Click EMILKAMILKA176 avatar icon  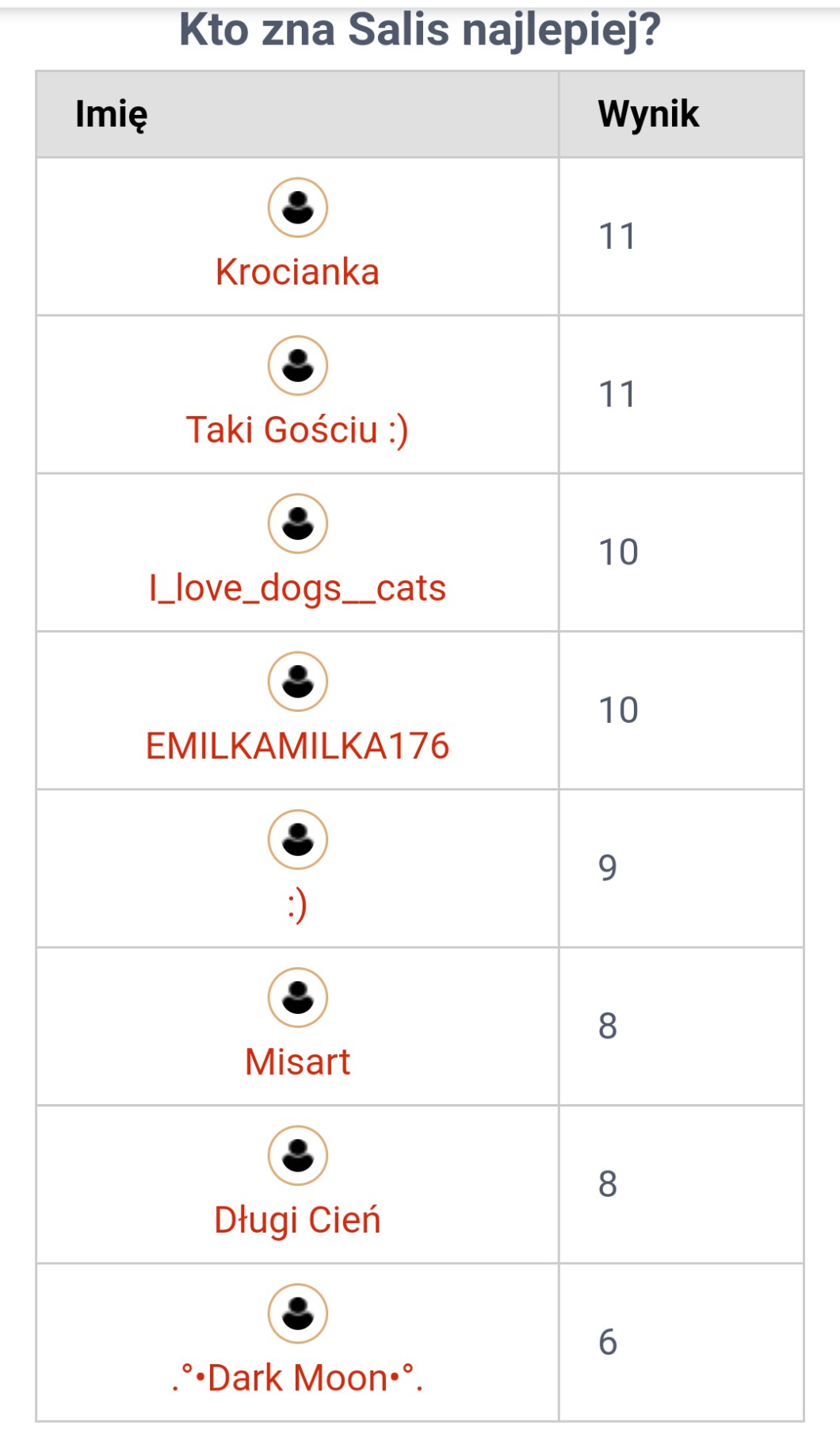[297, 682]
